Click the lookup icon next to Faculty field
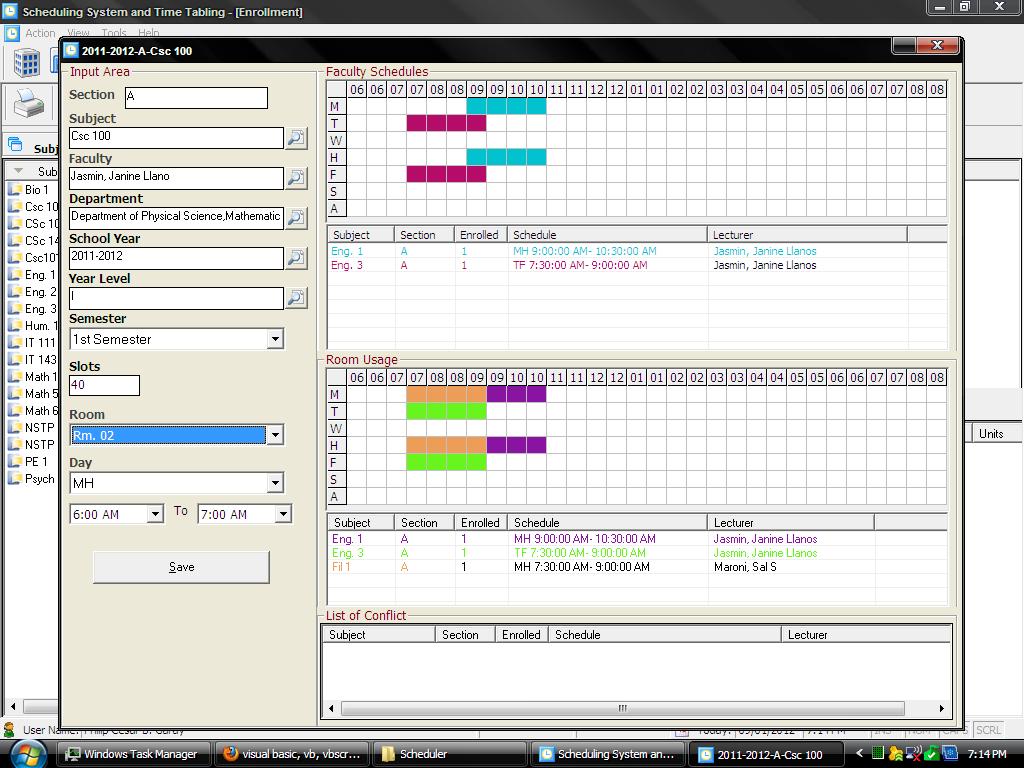Screen dimensions: 1024x768 point(296,178)
